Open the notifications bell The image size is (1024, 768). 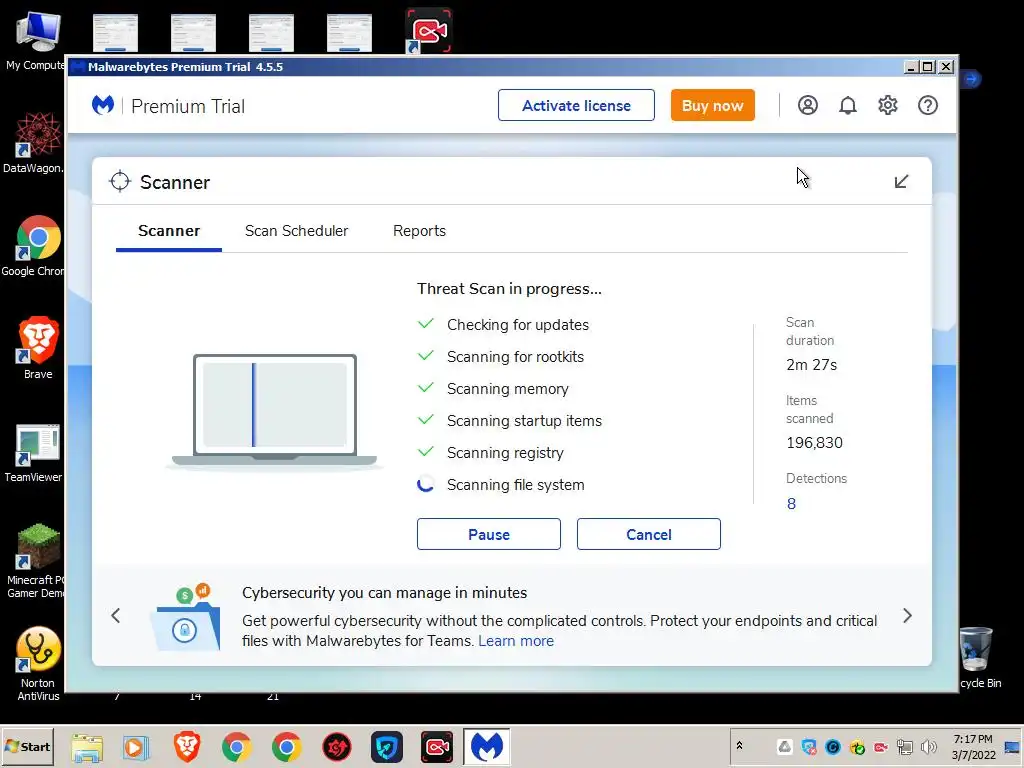point(848,105)
